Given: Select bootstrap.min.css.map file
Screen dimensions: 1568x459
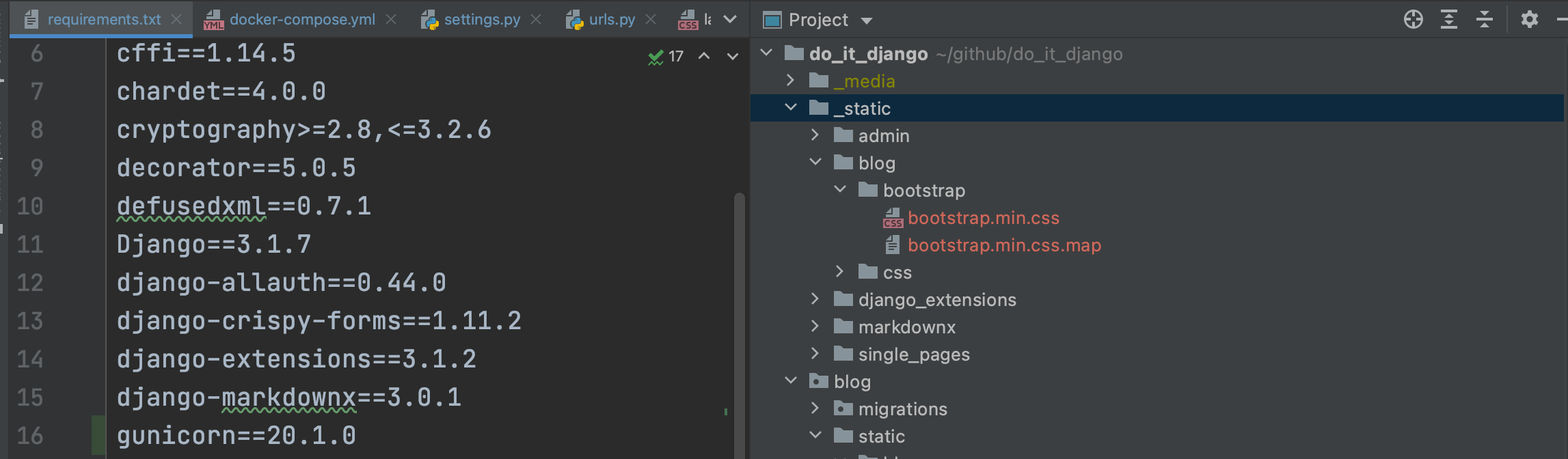Looking at the screenshot, I should click(x=1004, y=245).
